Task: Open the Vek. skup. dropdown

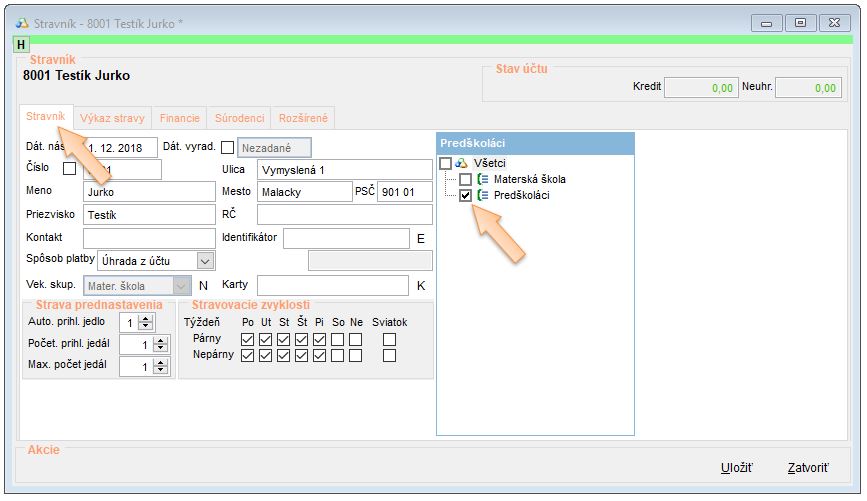Action: click(181, 286)
